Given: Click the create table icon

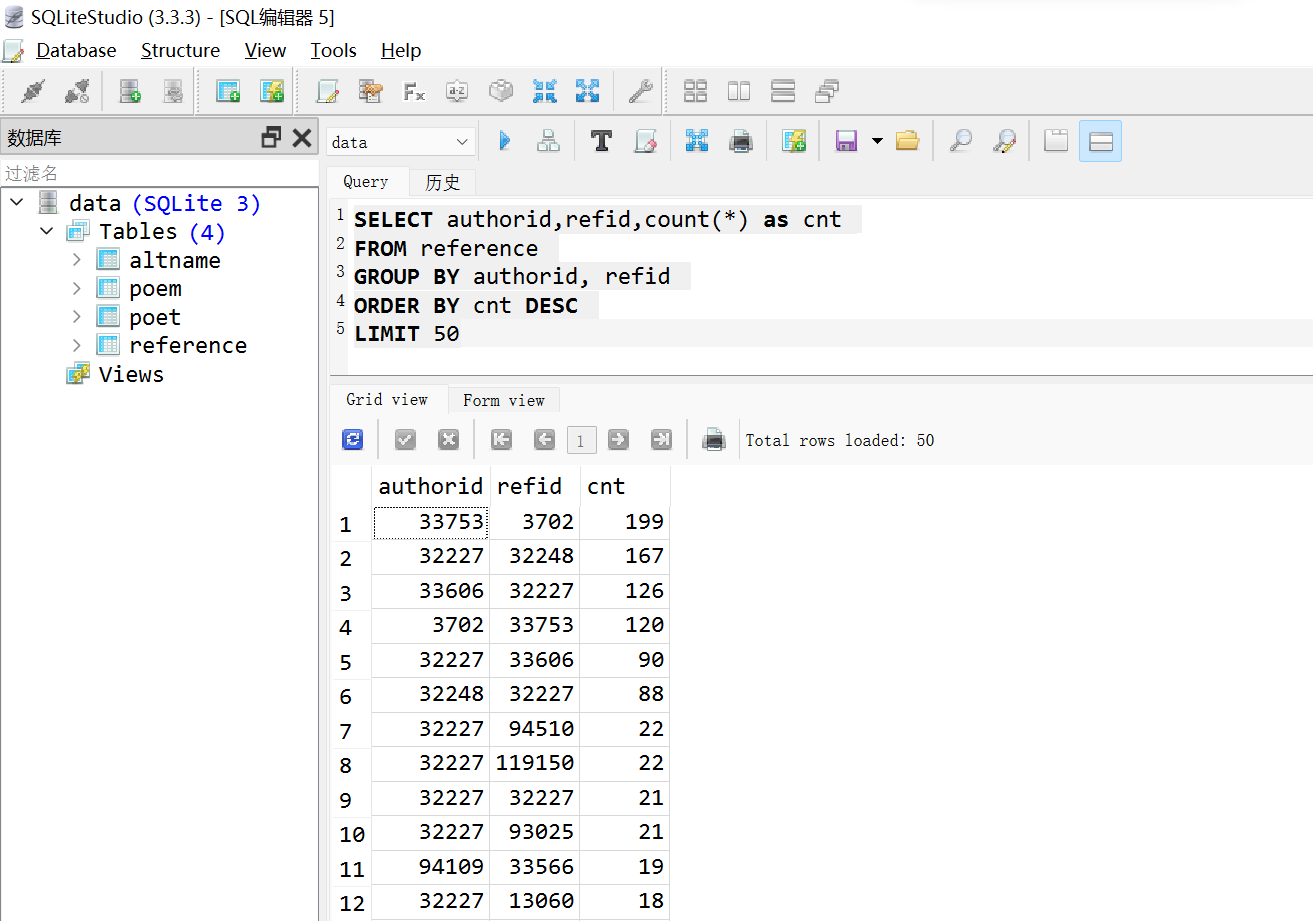Looking at the screenshot, I should (x=228, y=92).
